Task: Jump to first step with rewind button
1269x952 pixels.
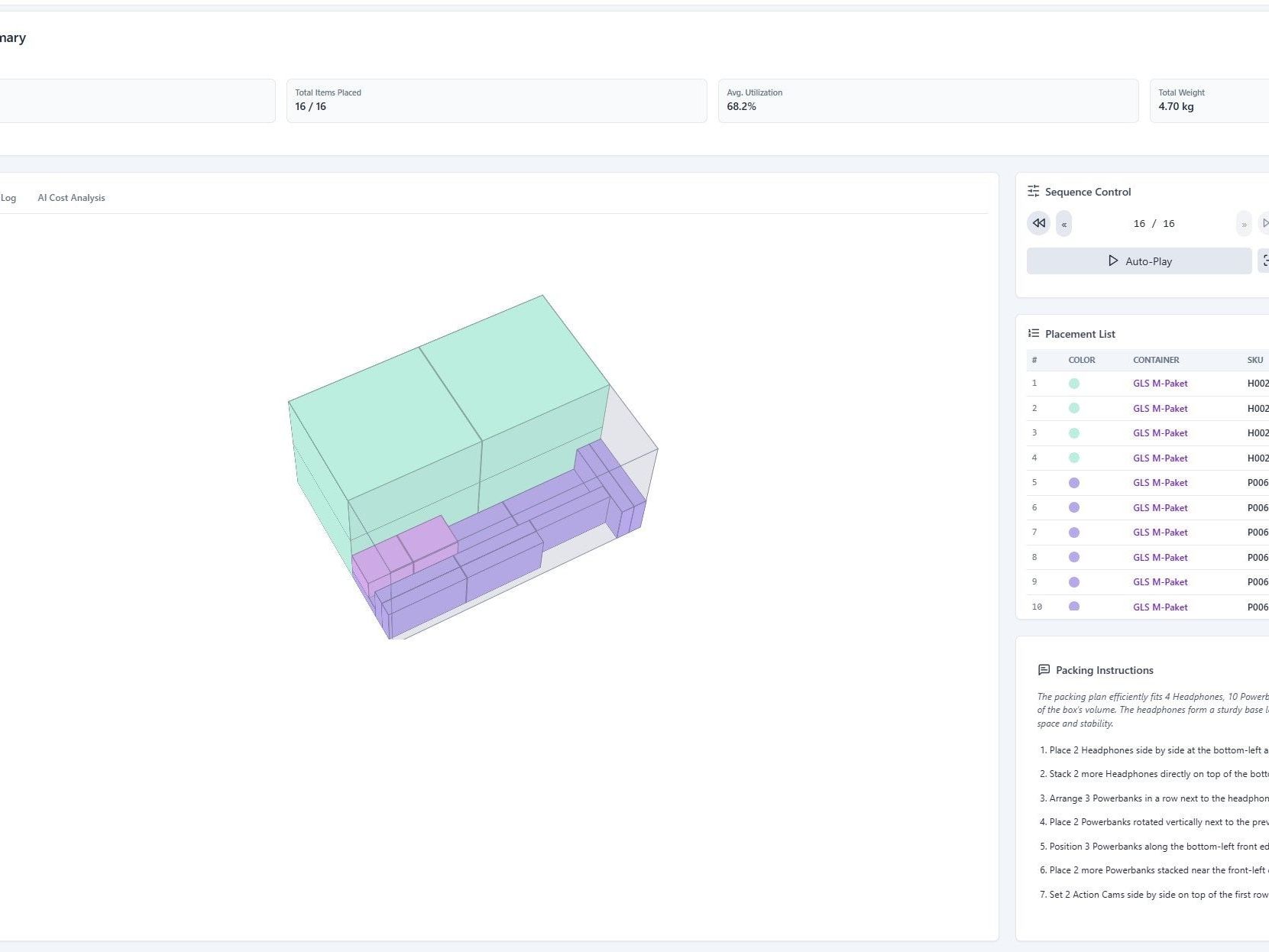Action: click(1038, 223)
